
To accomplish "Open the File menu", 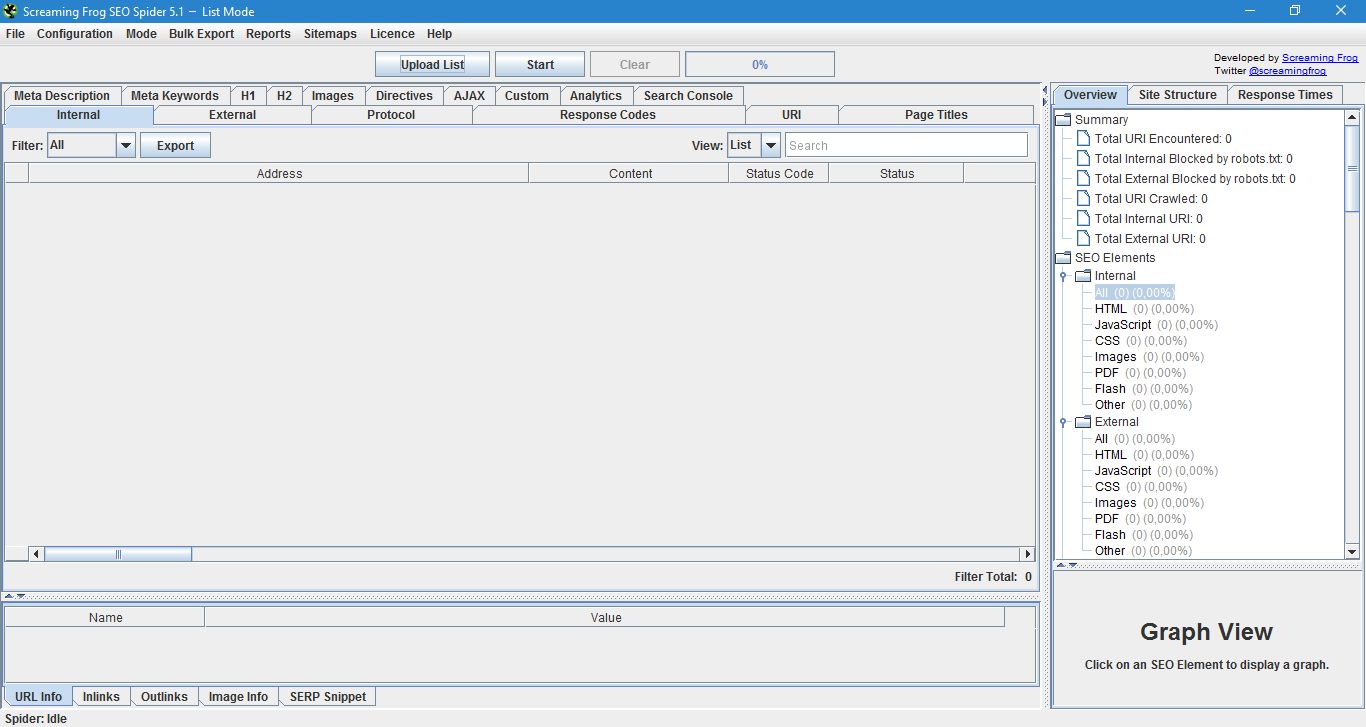I will tap(15, 34).
